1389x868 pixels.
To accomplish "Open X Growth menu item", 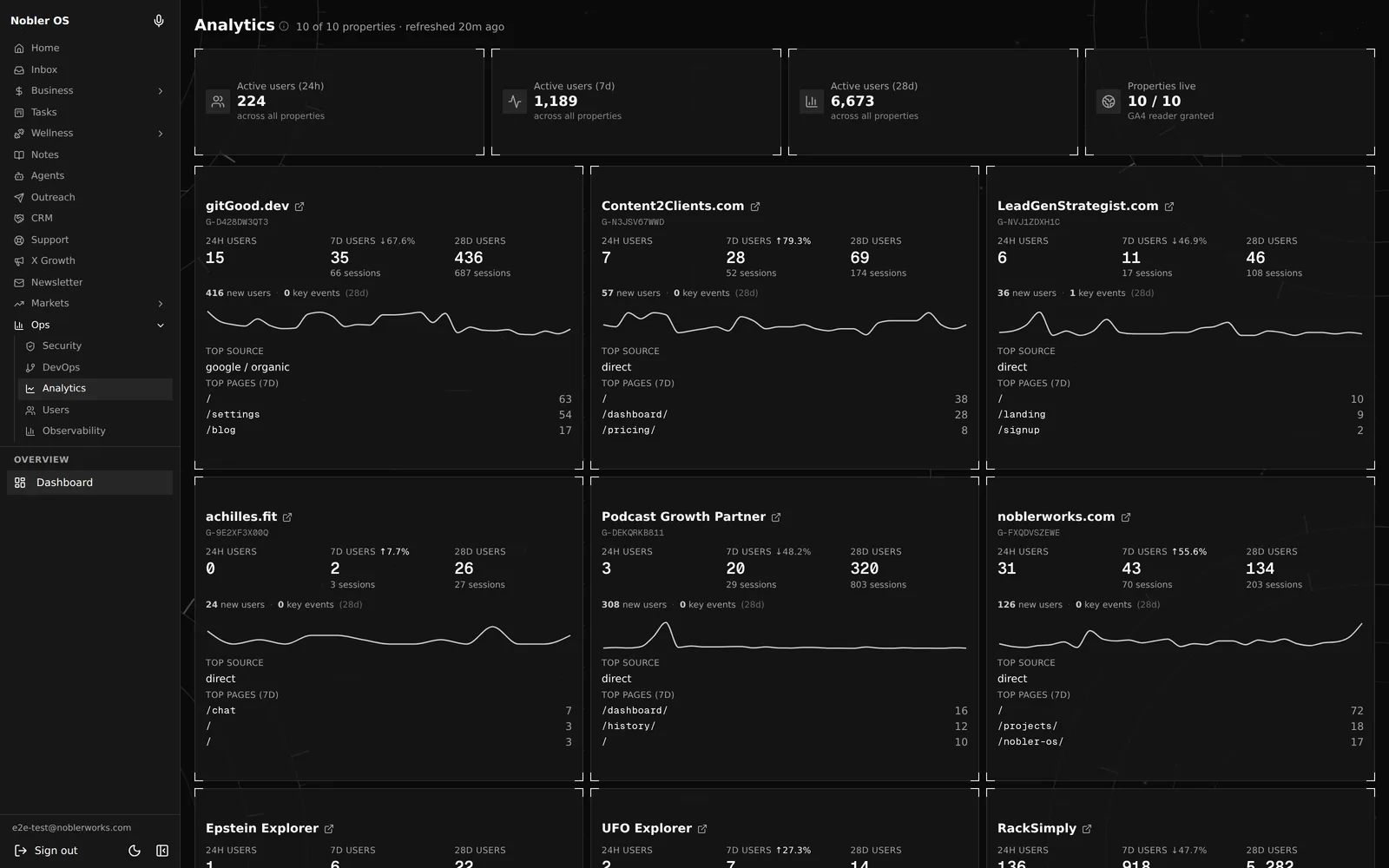I will [90, 261].
